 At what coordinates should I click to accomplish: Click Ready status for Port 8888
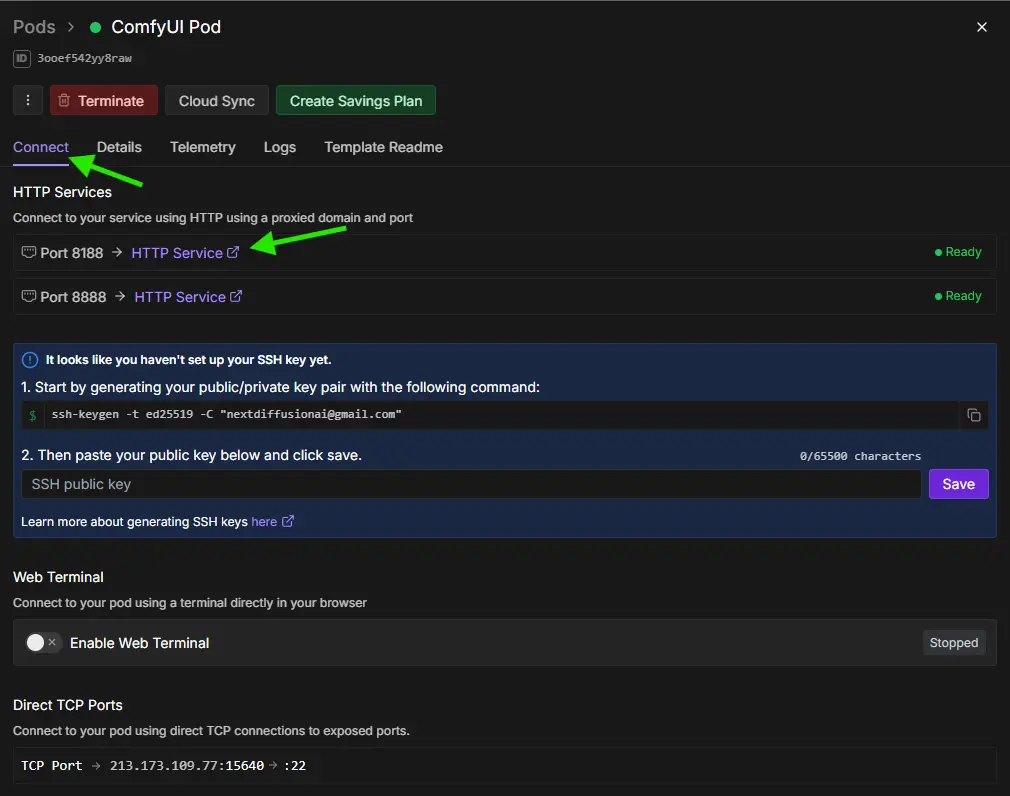(958, 296)
